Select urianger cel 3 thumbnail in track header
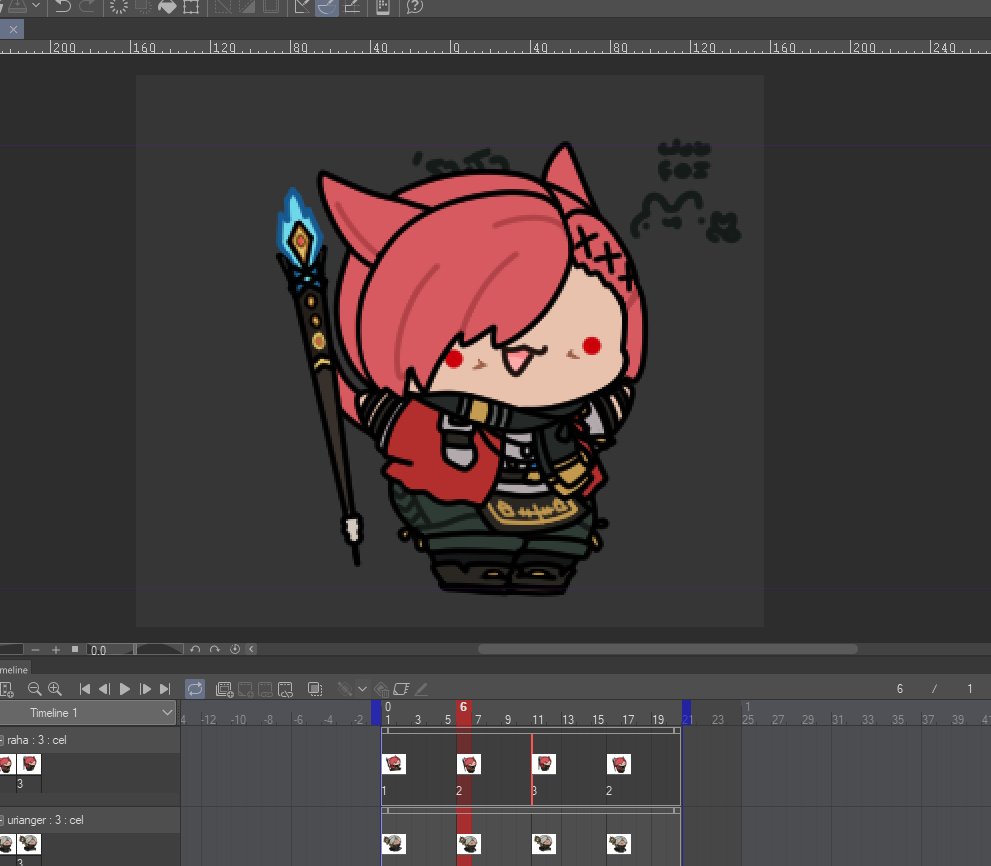The image size is (991, 866). 29,844
